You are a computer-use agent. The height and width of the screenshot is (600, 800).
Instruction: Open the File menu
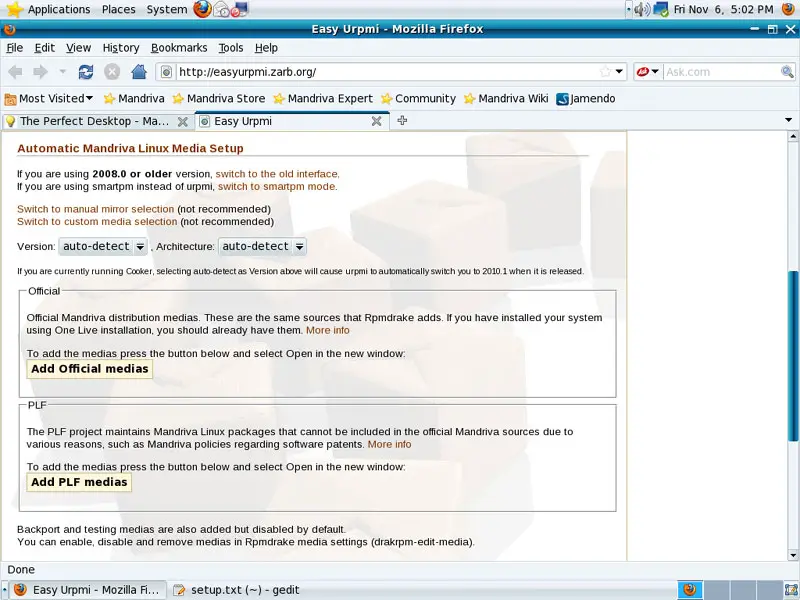[x=14, y=48]
